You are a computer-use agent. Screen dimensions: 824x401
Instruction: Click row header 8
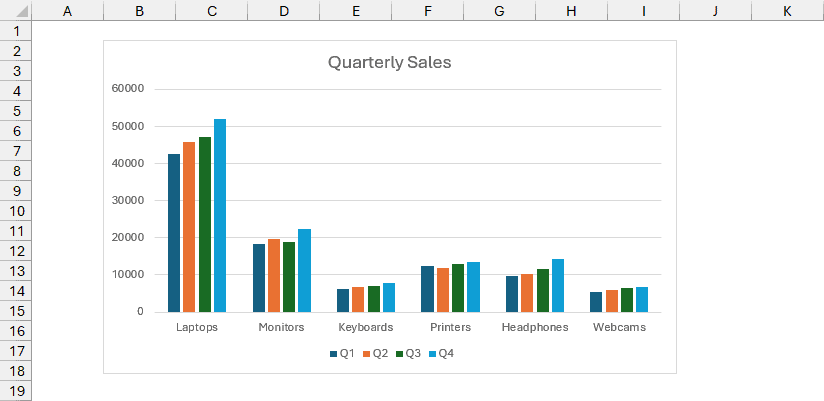[x=16, y=171]
